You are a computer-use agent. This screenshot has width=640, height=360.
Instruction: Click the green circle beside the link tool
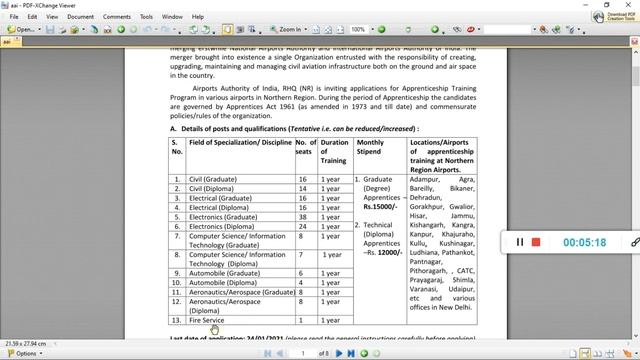click(435, 29)
